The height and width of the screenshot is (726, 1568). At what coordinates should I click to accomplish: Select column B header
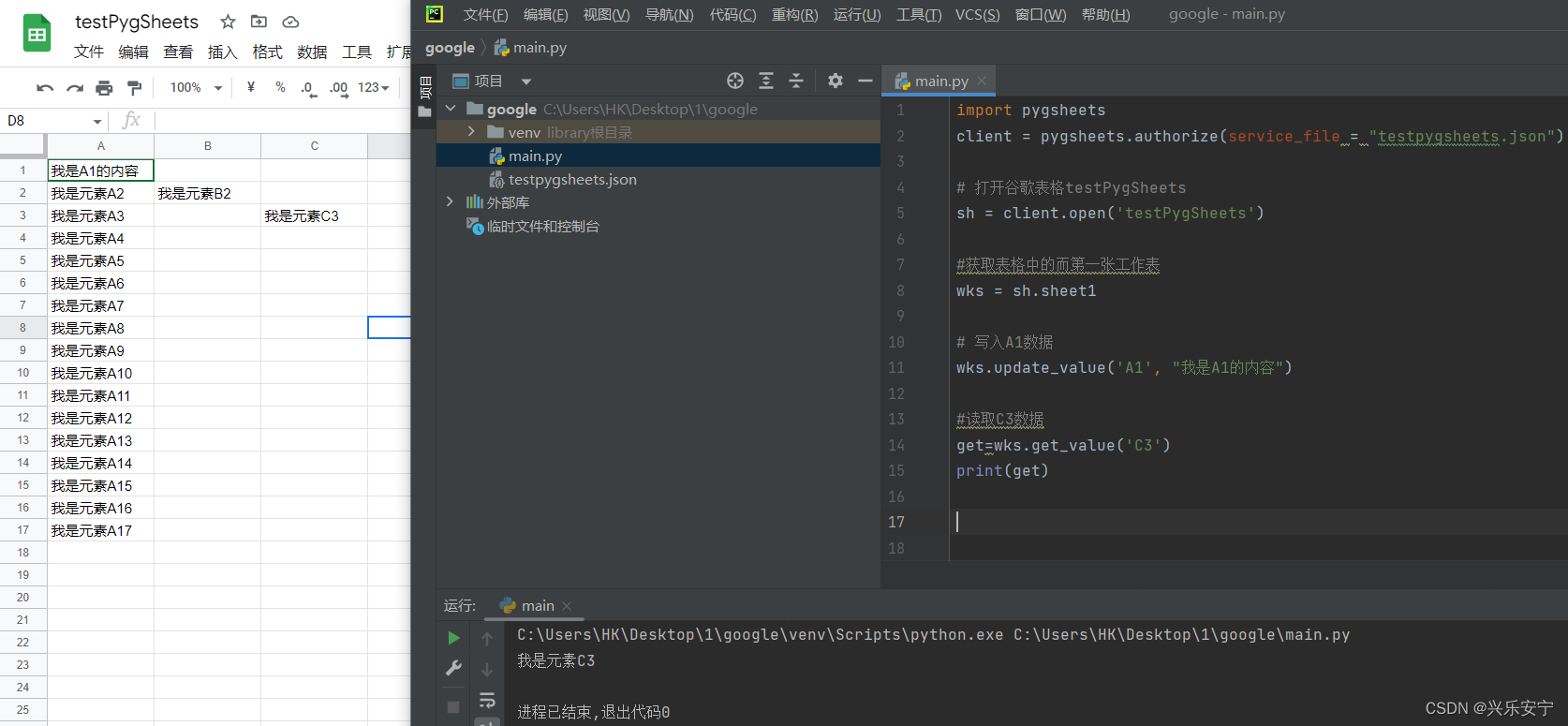coord(208,145)
